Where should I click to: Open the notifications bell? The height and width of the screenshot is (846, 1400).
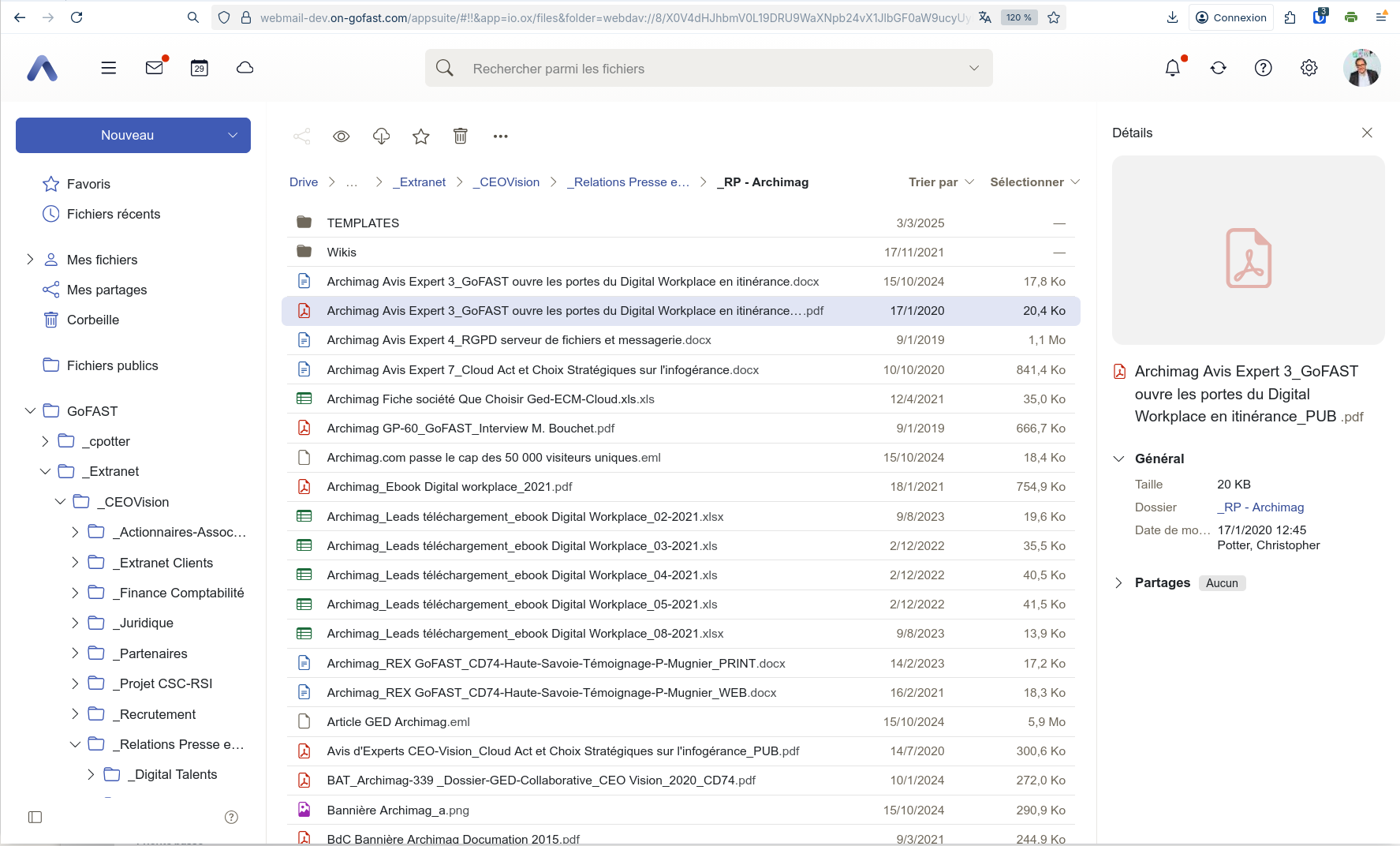(x=1173, y=68)
